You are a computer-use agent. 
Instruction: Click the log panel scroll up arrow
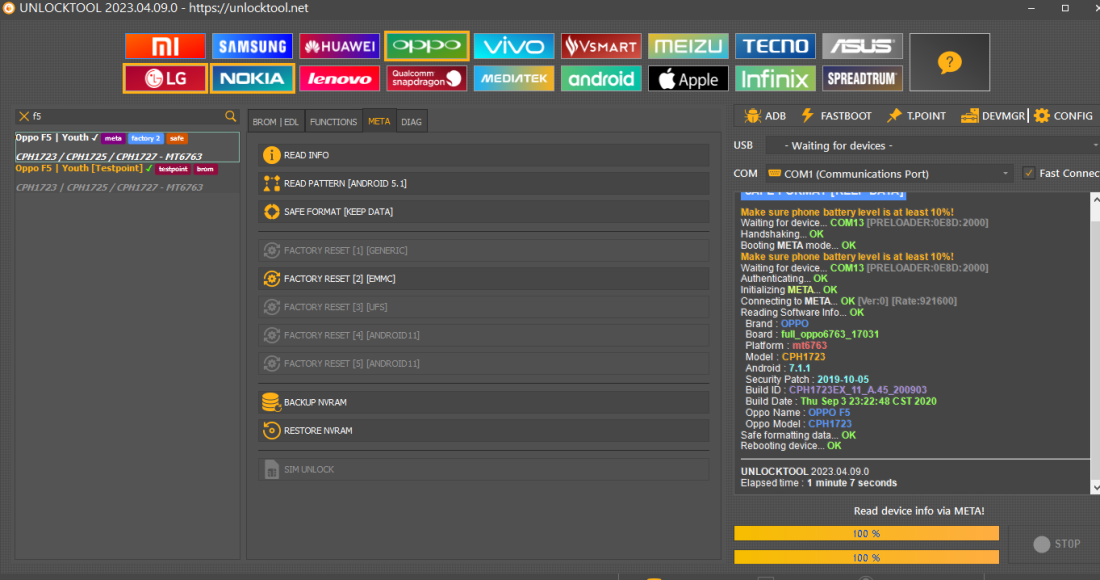(x=1095, y=199)
